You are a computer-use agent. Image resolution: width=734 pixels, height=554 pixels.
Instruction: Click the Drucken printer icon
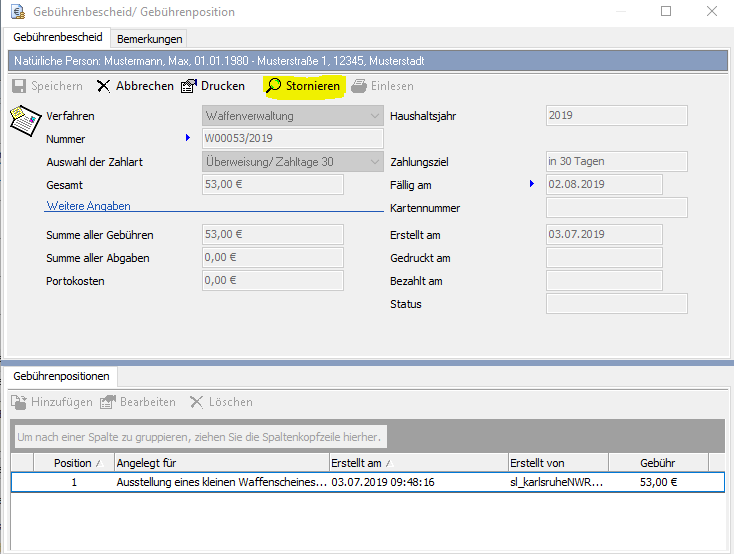[x=188, y=86]
